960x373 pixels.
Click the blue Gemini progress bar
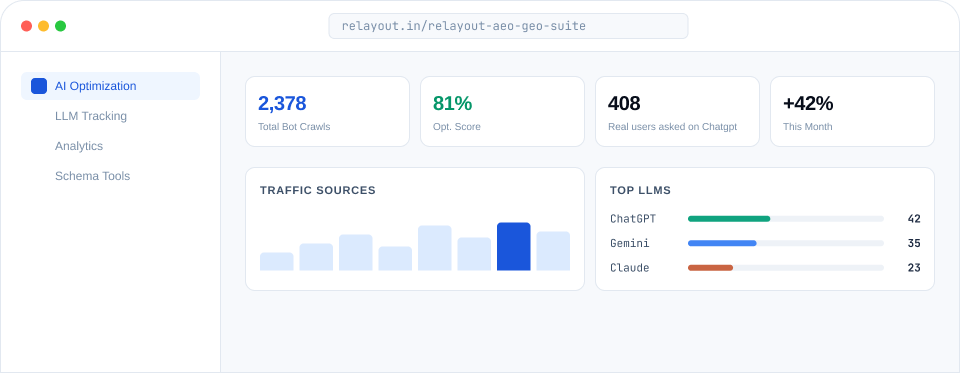[x=722, y=243]
